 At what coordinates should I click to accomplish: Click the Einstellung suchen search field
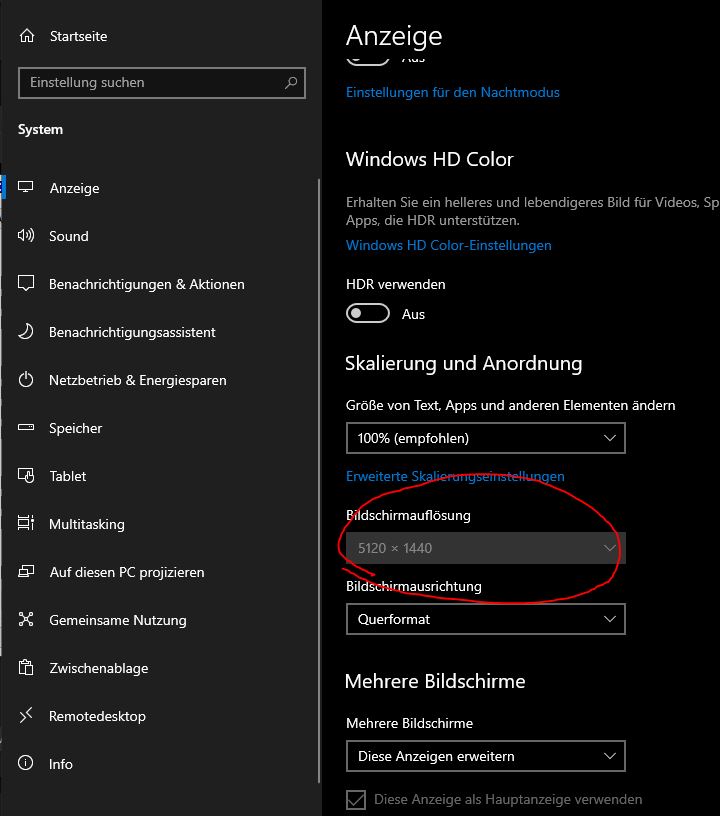(150, 83)
